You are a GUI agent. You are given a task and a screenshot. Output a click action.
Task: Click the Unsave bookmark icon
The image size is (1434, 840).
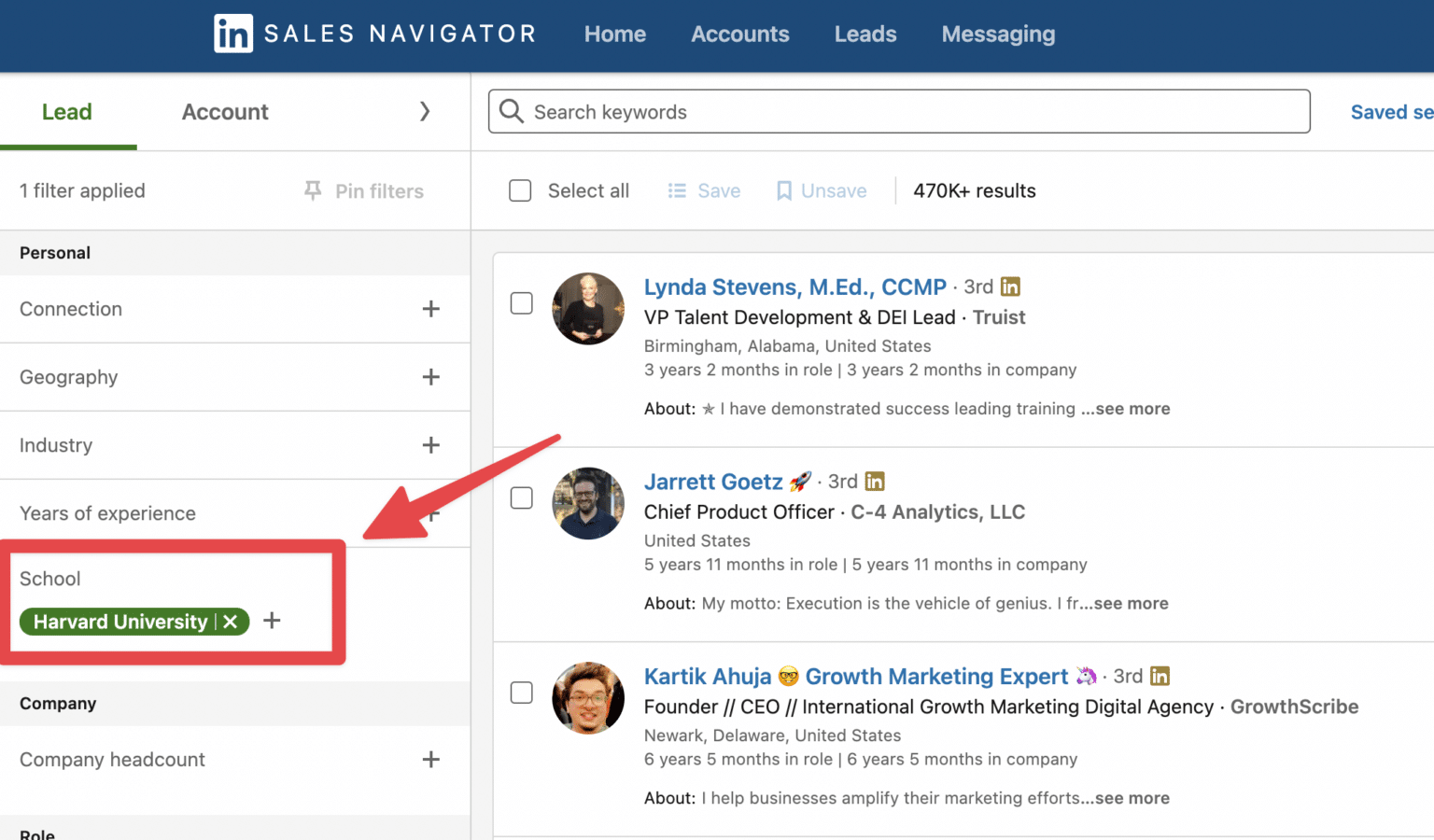tap(784, 190)
